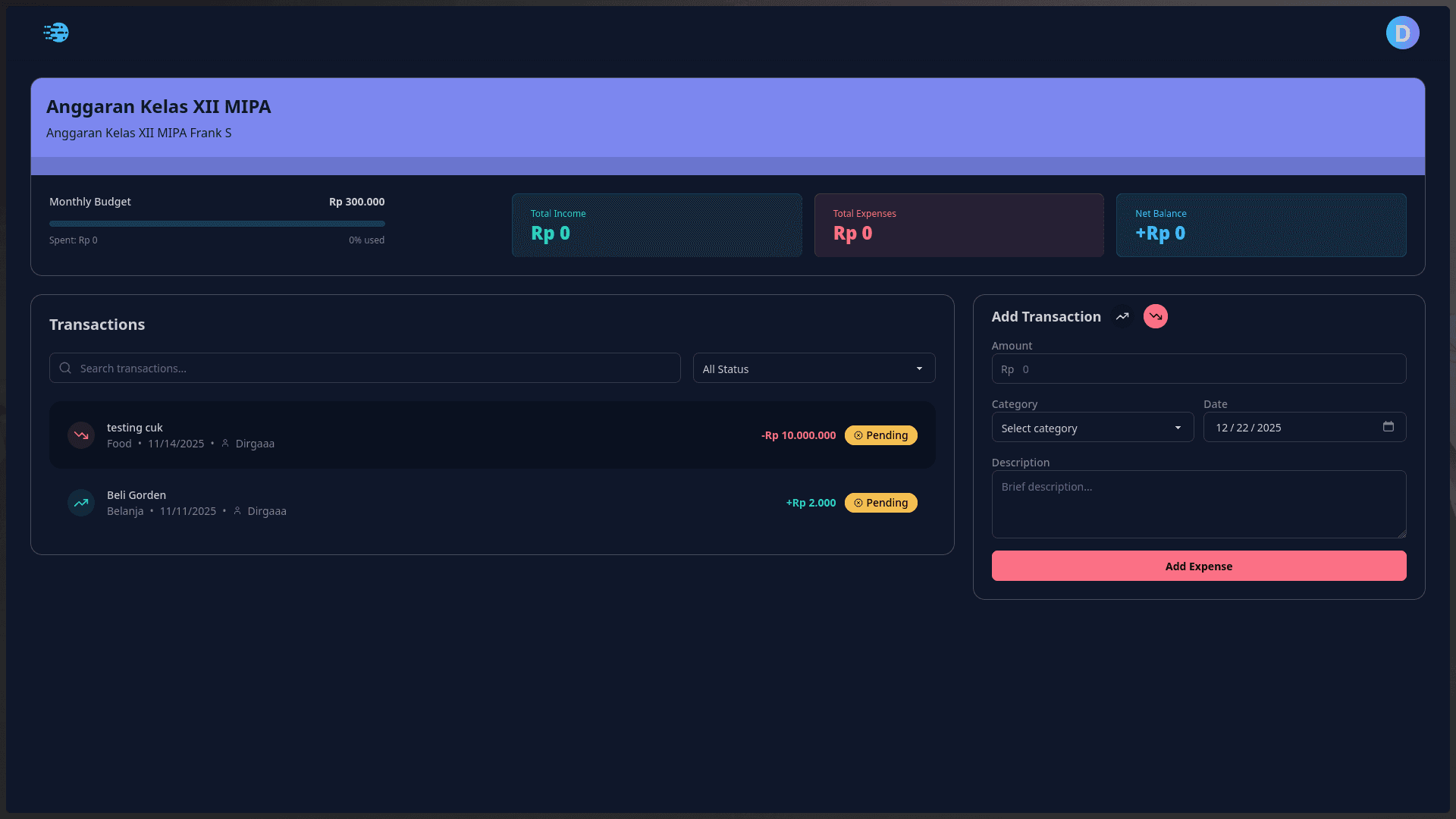Viewport: 1456px width, 819px height.
Task: Select the expense toggle icon in Add Transaction
Action: coord(1154,316)
